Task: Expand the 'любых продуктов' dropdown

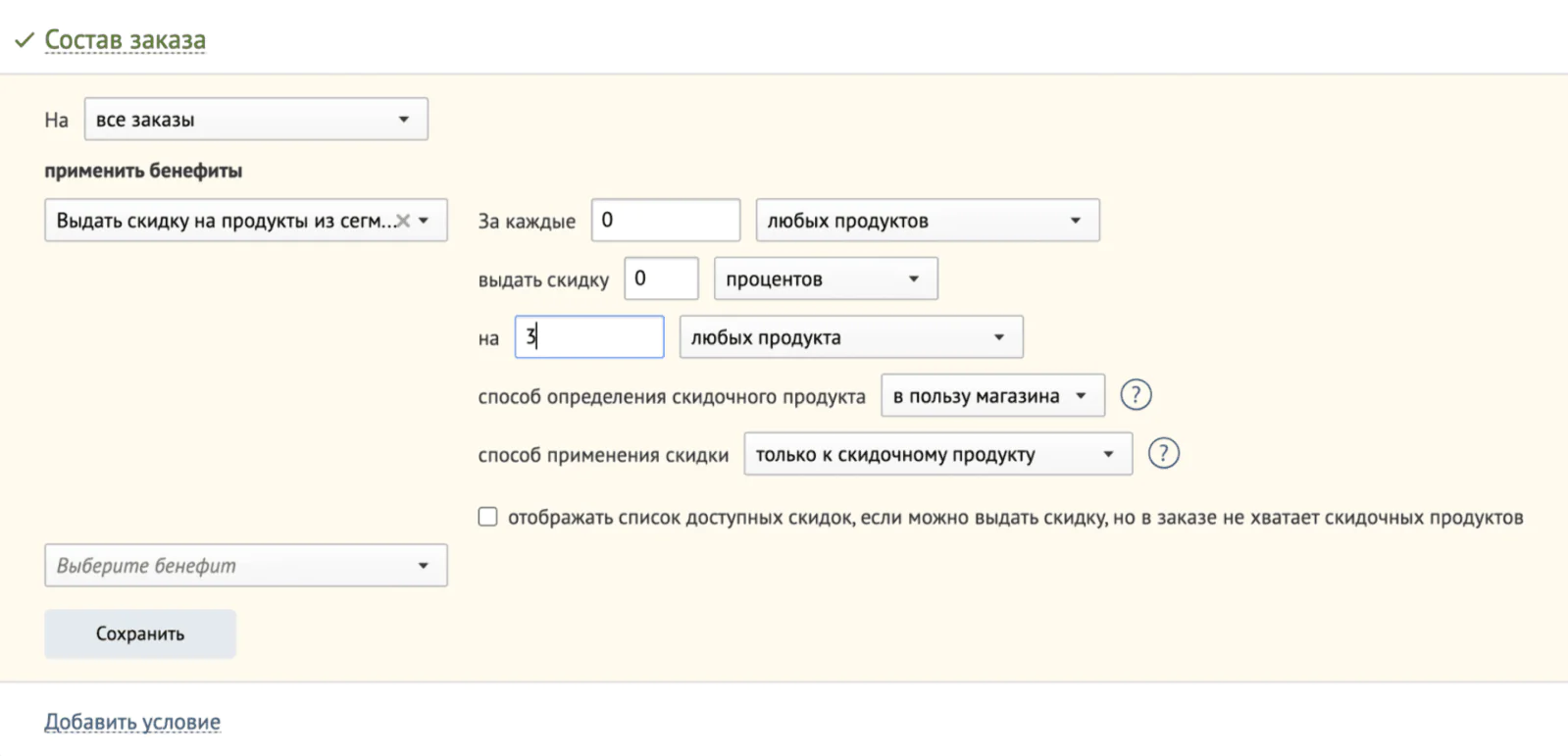Action: (928, 221)
